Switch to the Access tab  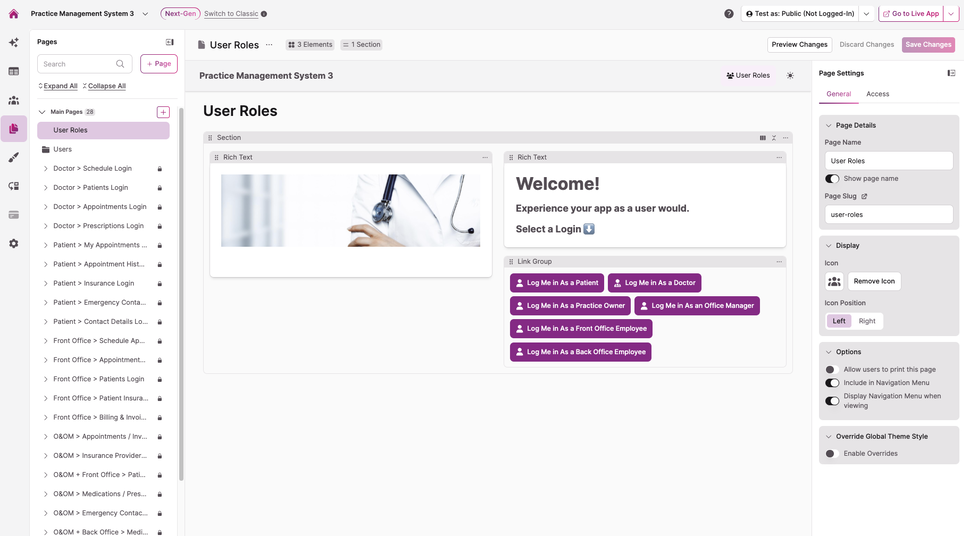point(877,94)
